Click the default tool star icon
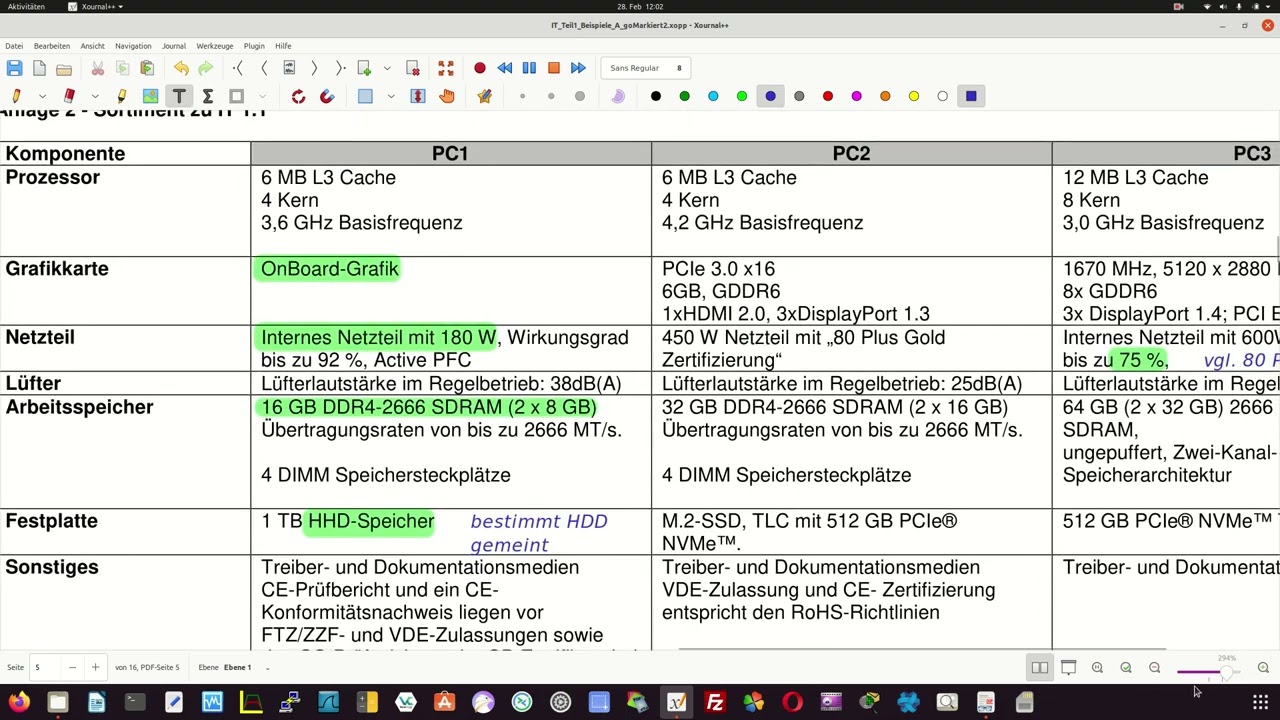Screen dimensions: 1280x720 pos(485,96)
